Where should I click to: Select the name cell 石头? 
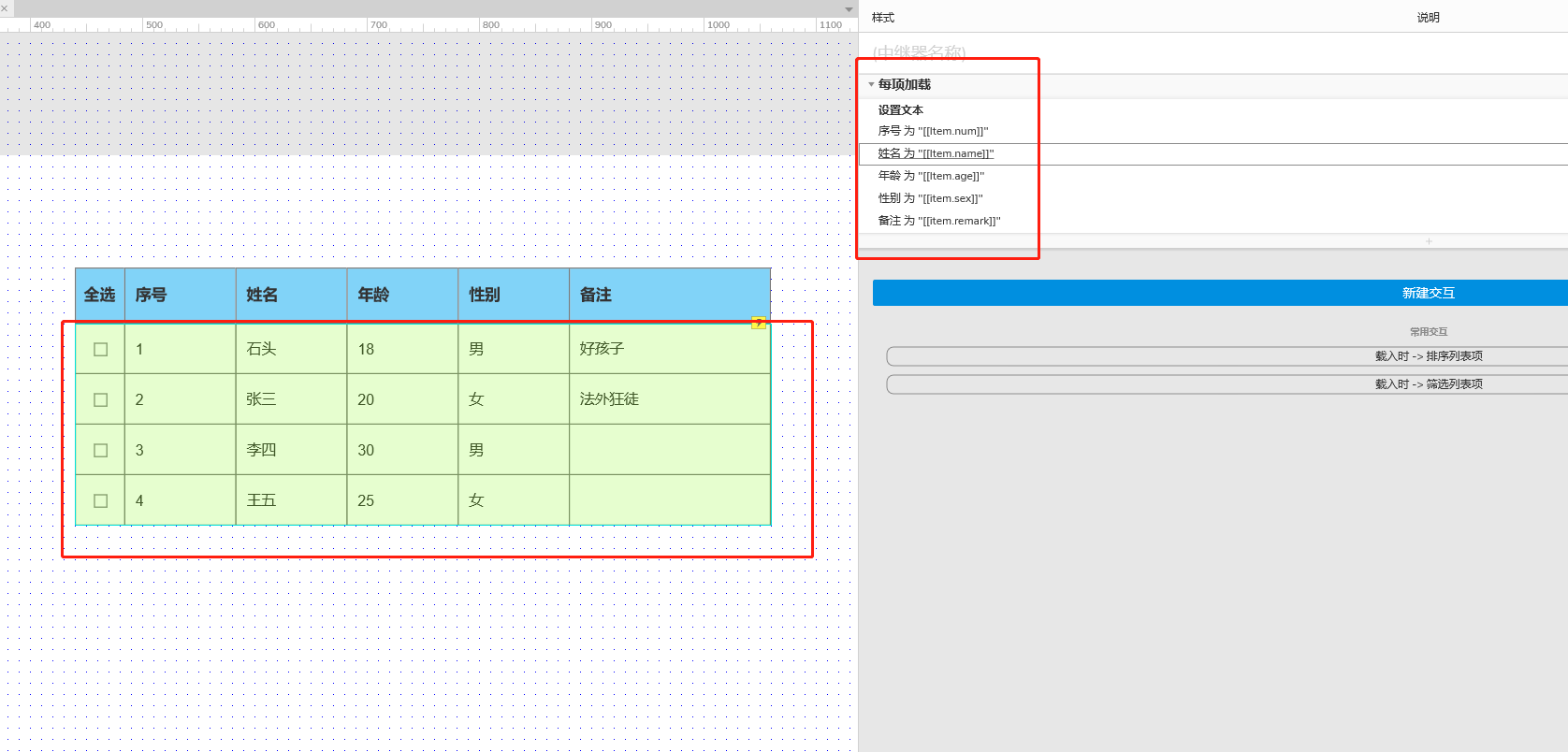pos(291,349)
